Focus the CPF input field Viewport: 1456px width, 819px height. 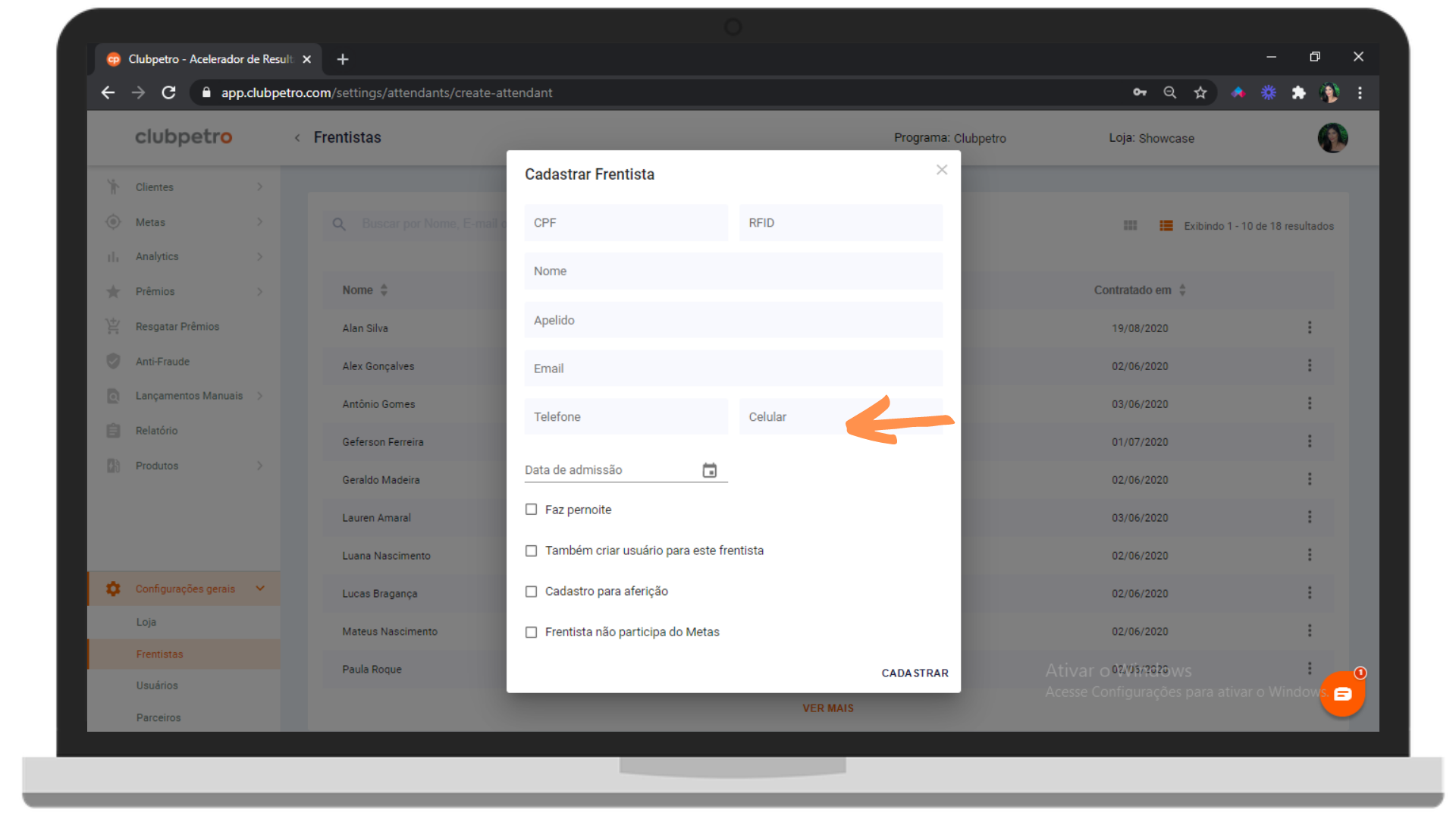click(x=626, y=223)
